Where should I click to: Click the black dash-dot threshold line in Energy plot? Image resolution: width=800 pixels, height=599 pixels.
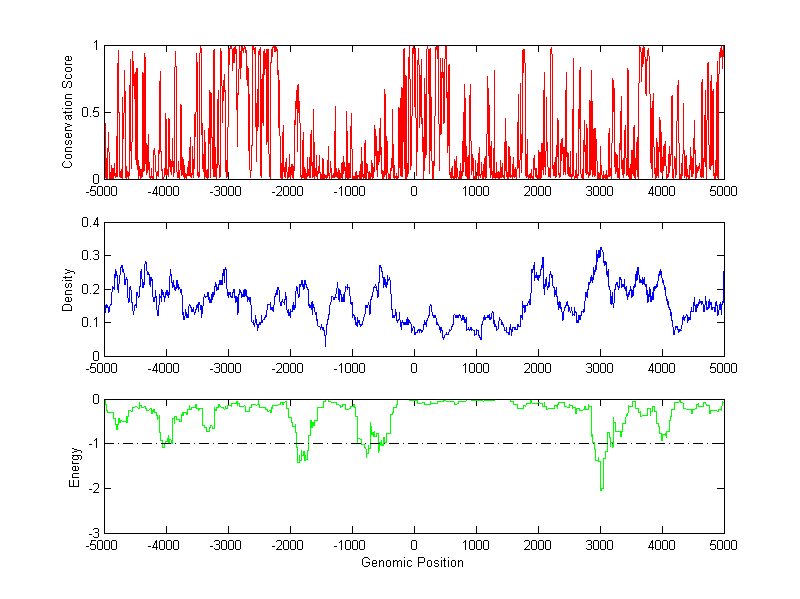(x=480, y=443)
